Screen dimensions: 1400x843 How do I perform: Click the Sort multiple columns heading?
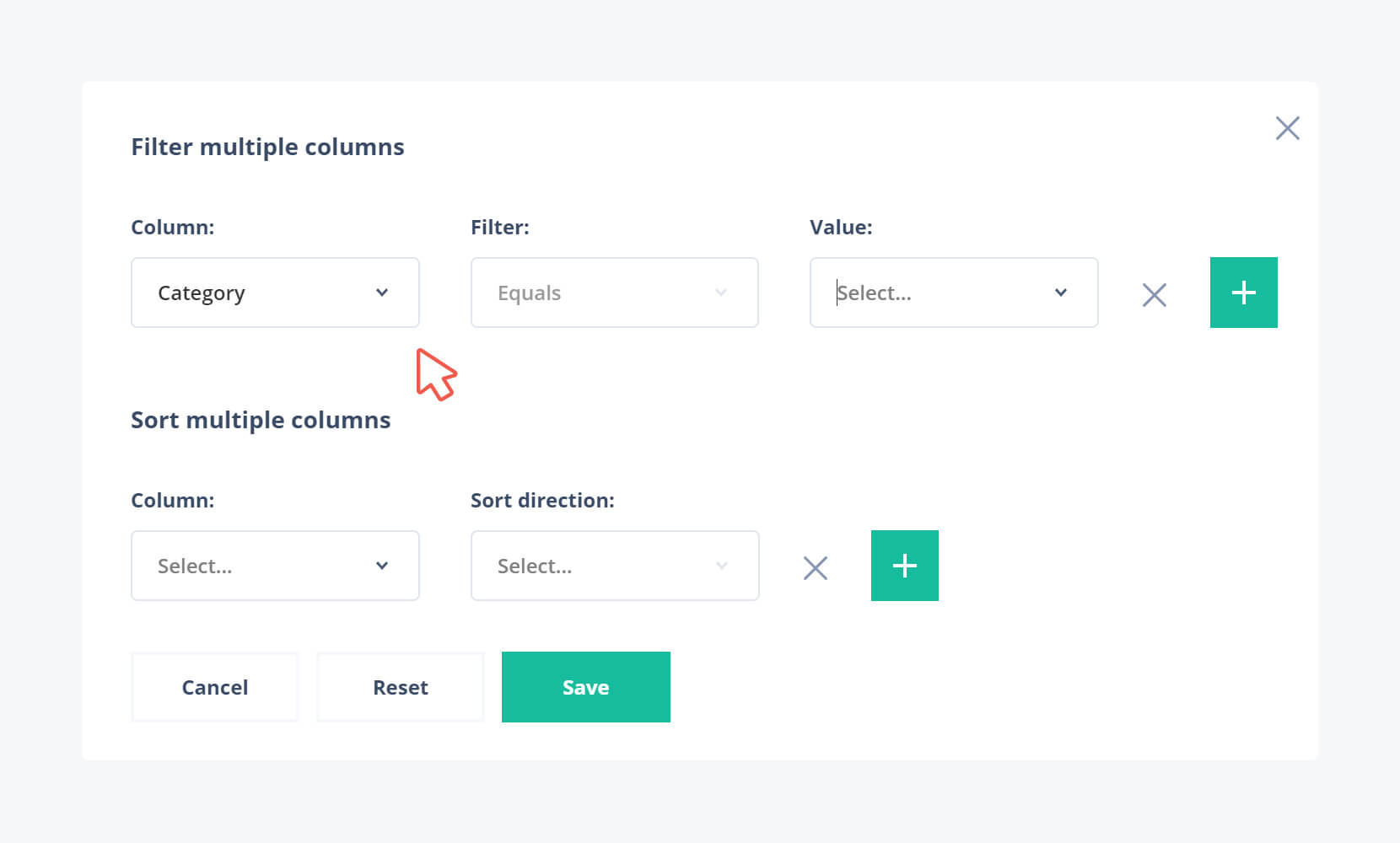pyautogui.click(x=261, y=420)
